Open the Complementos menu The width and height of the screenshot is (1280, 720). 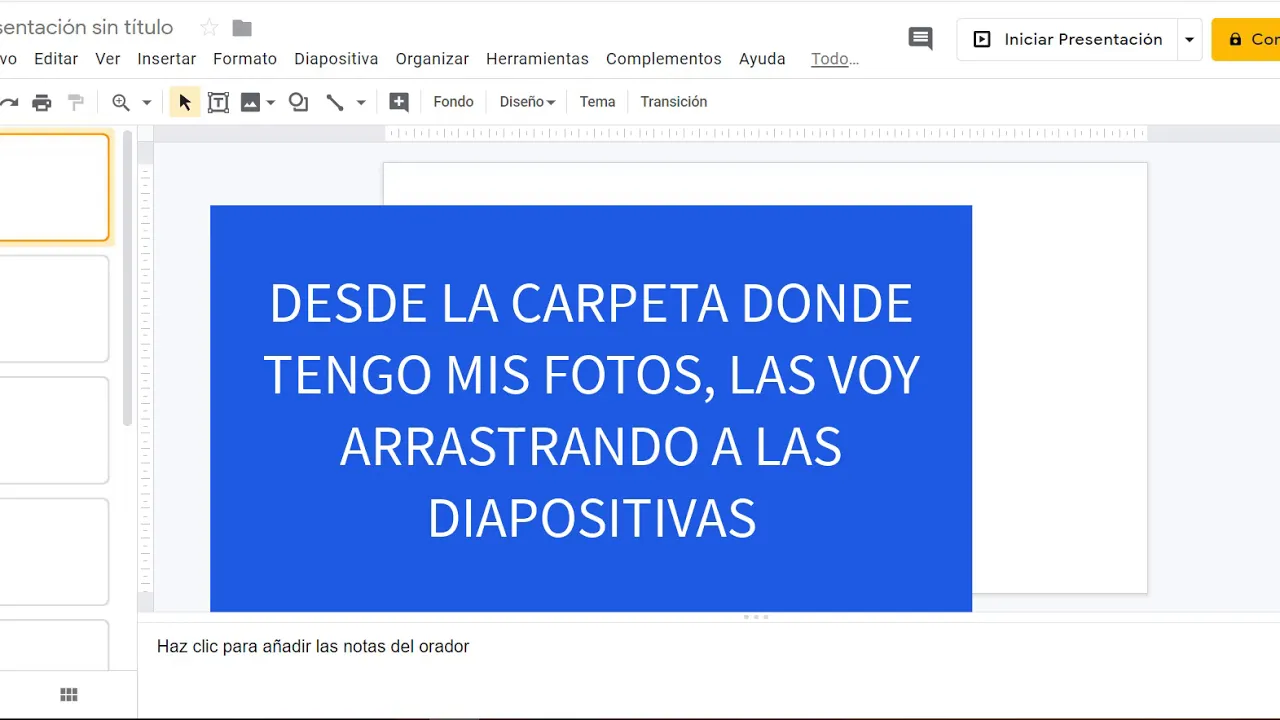[x=664, y=59]
